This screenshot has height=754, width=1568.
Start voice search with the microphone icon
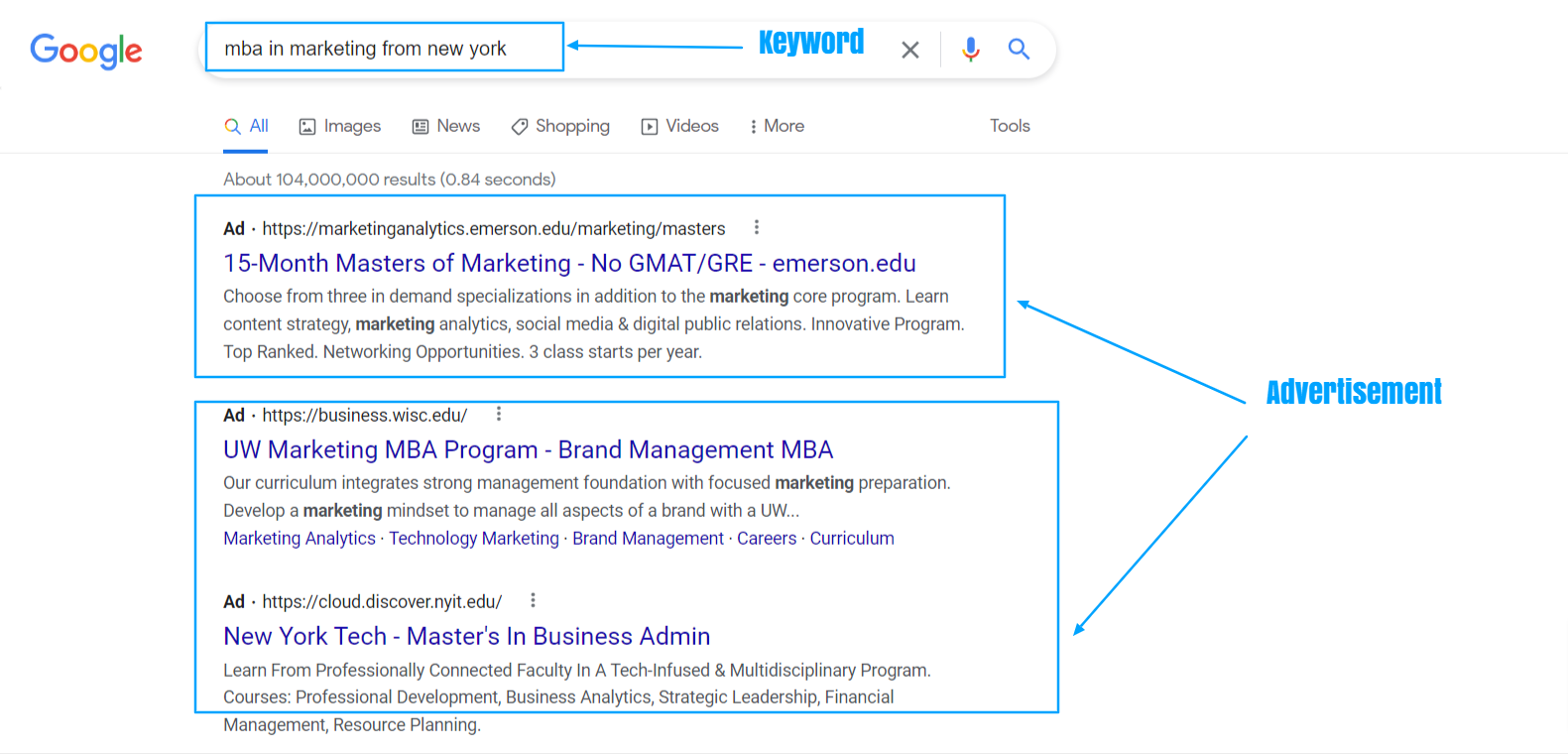[971, 49]
